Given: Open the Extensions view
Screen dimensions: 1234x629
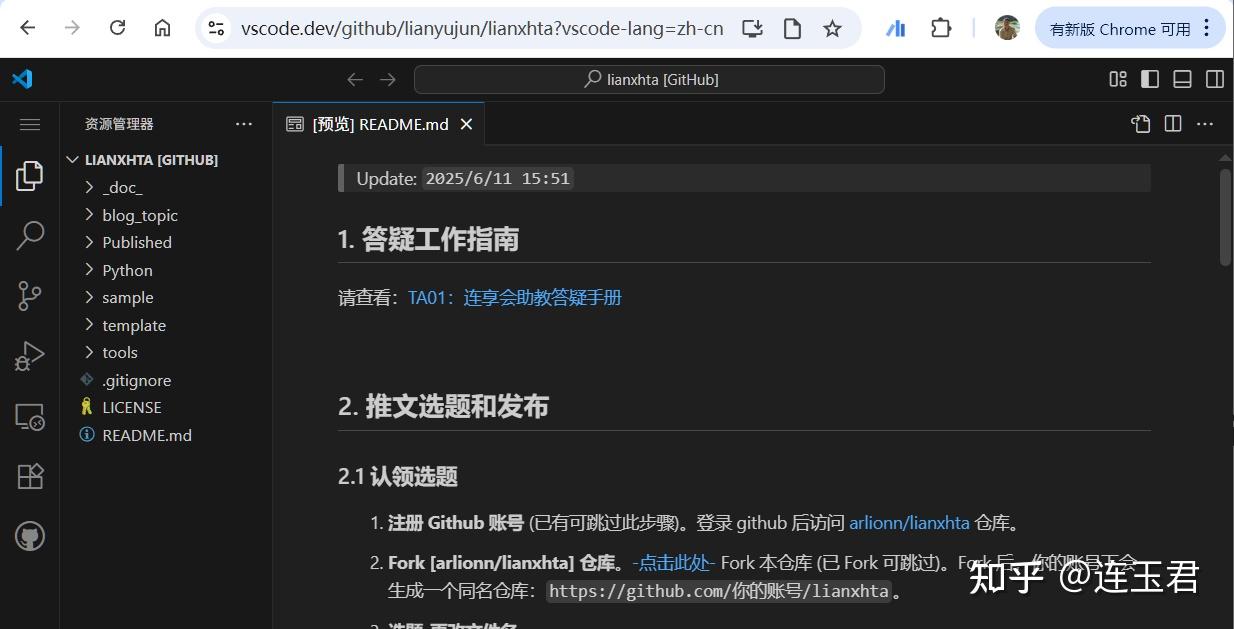Looking at the screenshot, I should [x=30, y=476].
